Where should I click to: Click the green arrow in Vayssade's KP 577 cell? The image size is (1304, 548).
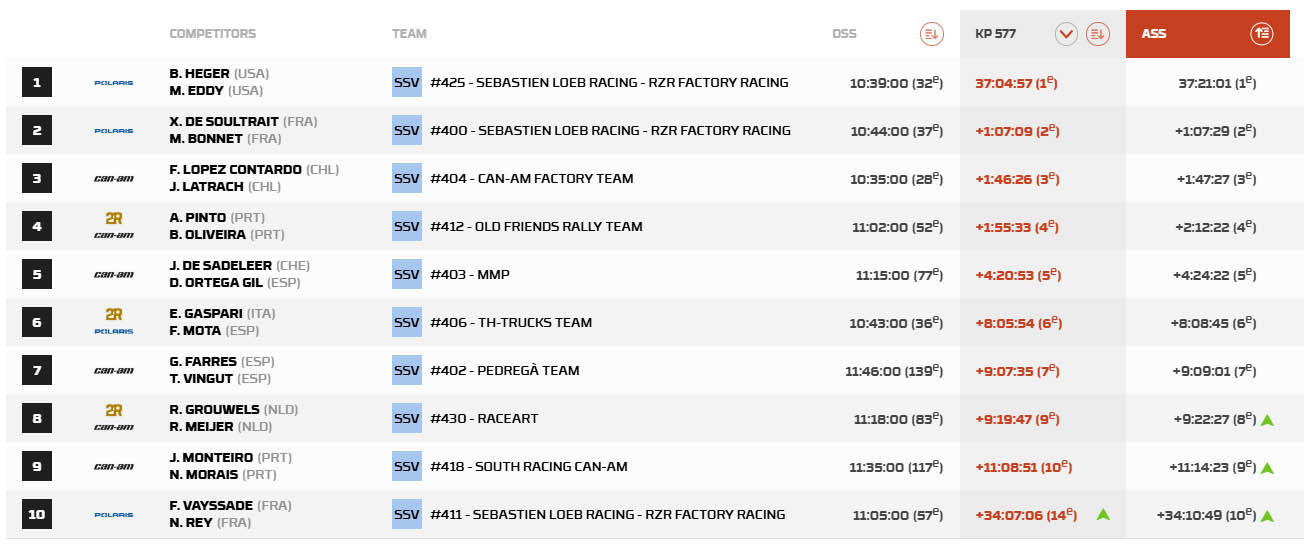pos(1103,515)
